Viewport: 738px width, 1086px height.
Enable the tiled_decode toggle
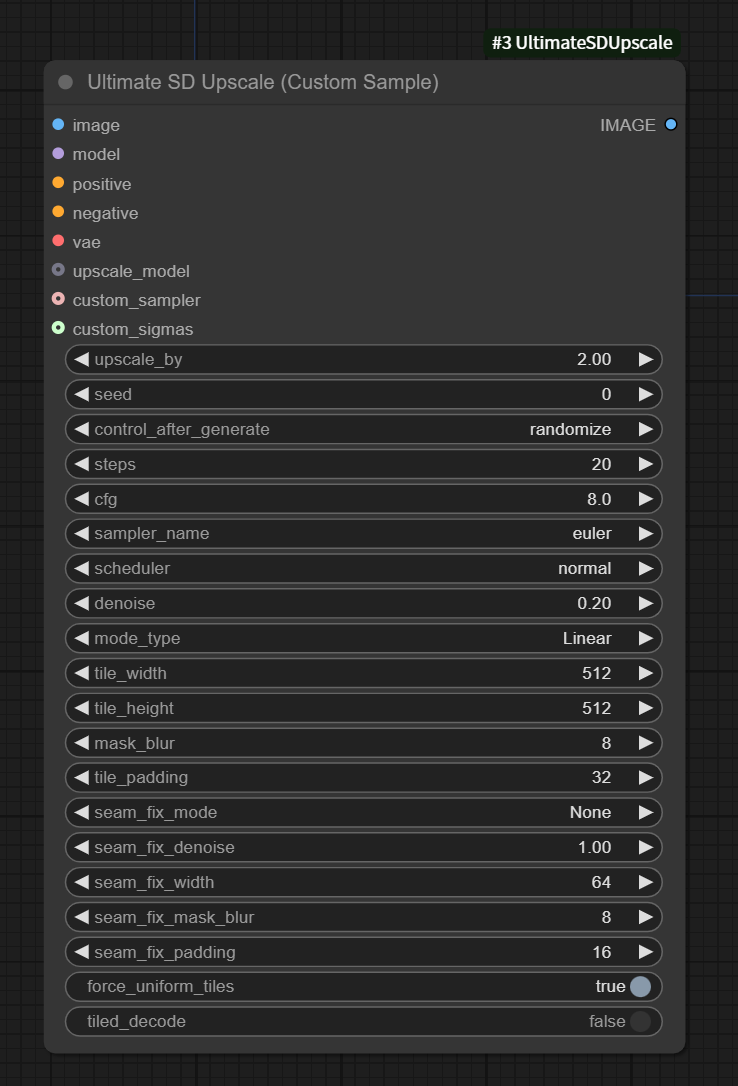(x=640, y=1021)
